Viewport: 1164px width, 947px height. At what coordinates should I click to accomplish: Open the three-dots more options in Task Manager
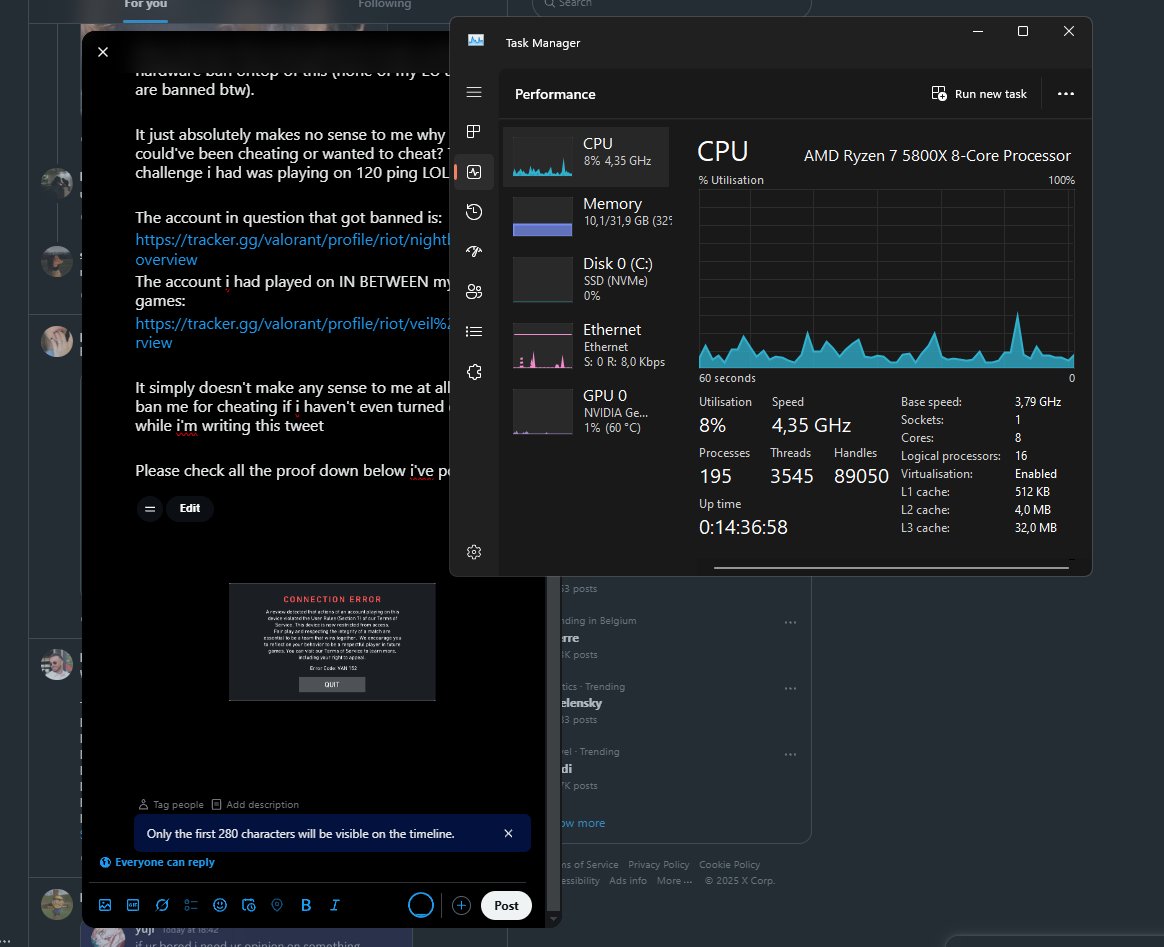tap(1065, 94)
